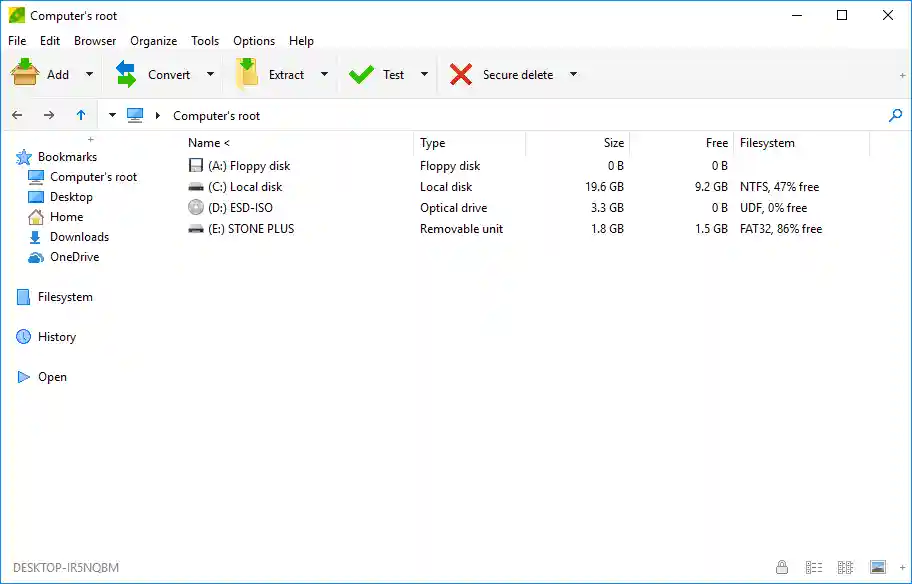Open the OneDrive sidebar entry
This screenshot has height=584, width=912.
(x=72, y=257)
